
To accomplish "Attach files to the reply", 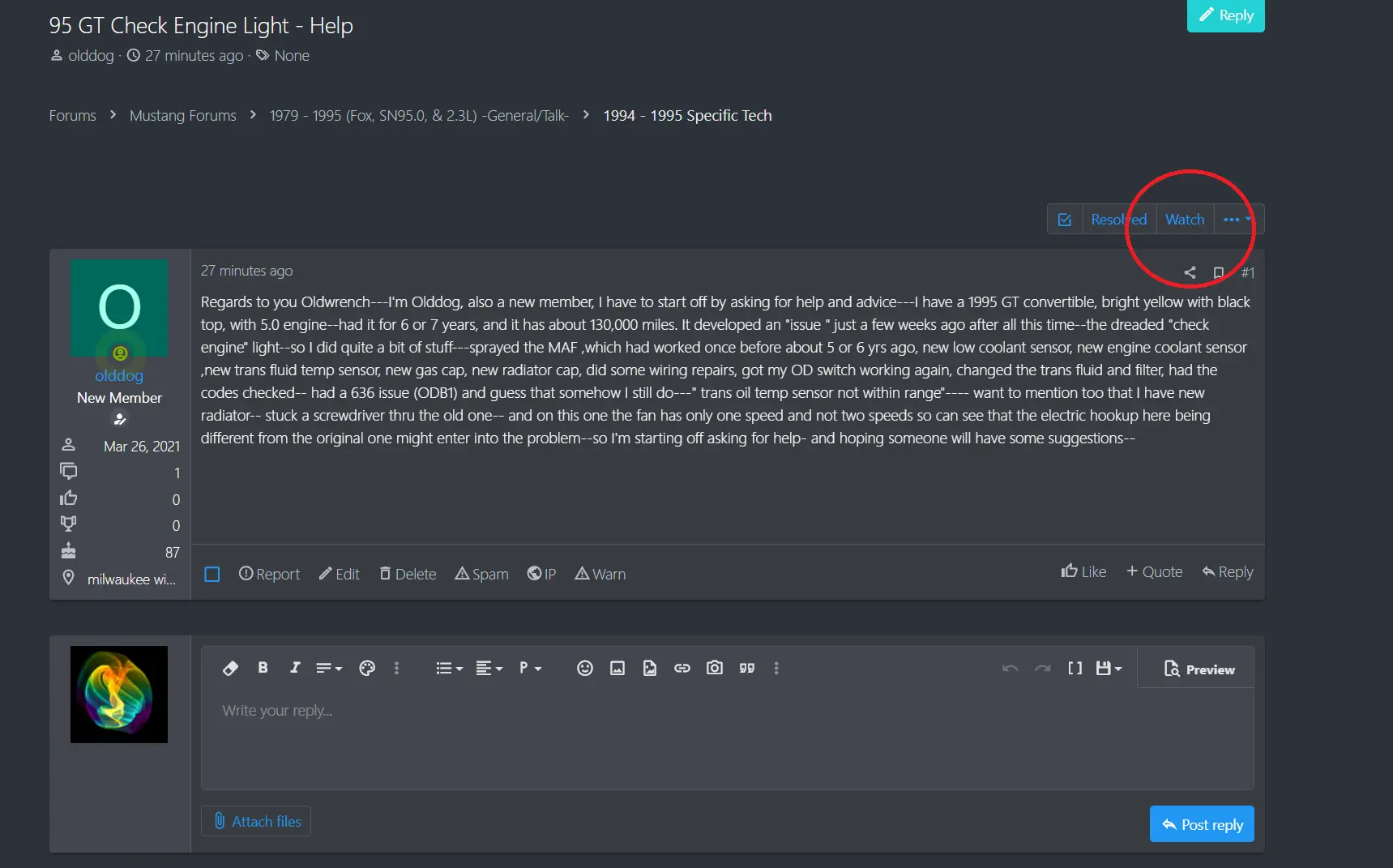I will (x=256, y=821).
